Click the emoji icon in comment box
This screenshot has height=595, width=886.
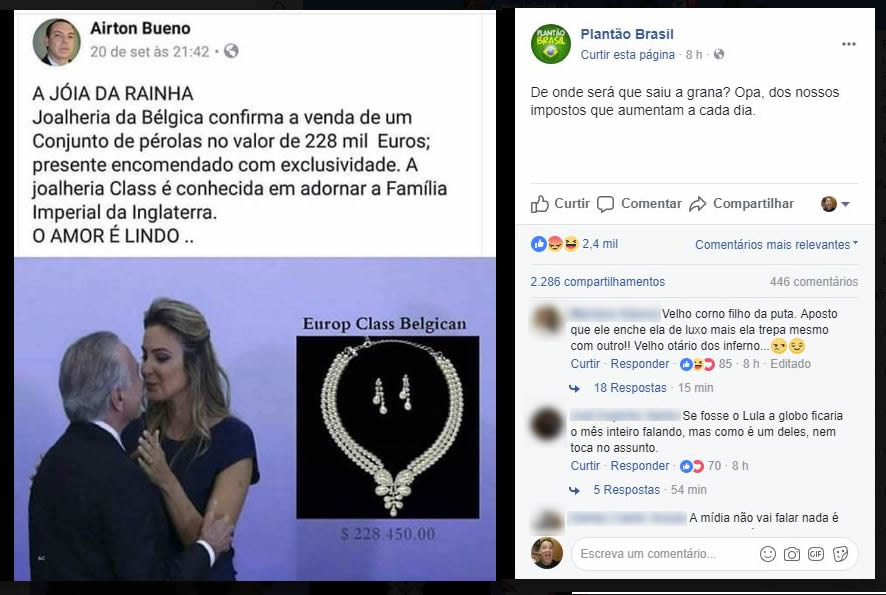[x=767, y=554]
